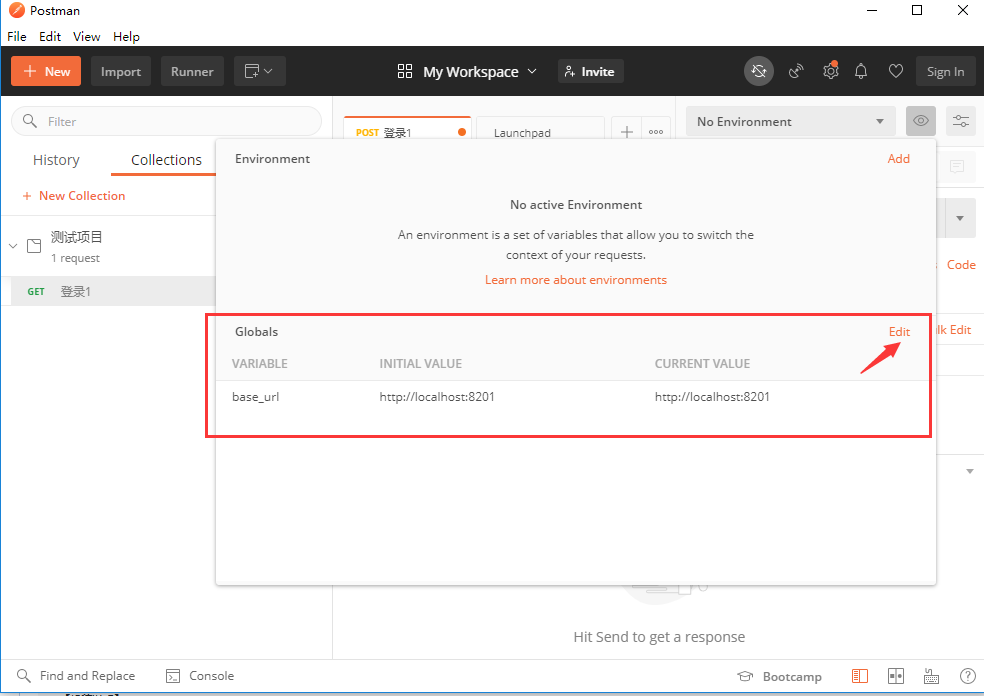
Task: Open the keyboard shortcuts icon
Action: pyautogui.click(x=931, y=676)
